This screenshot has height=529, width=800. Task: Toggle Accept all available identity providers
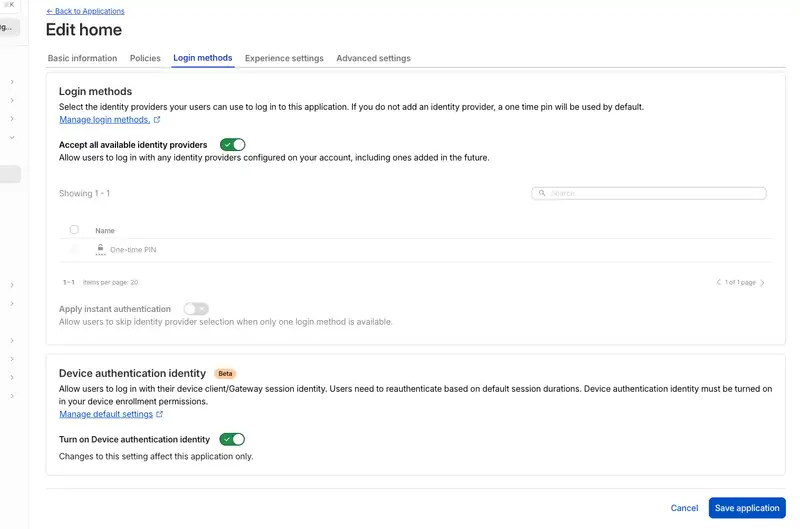pyautogui.click(x=233, y=145)
